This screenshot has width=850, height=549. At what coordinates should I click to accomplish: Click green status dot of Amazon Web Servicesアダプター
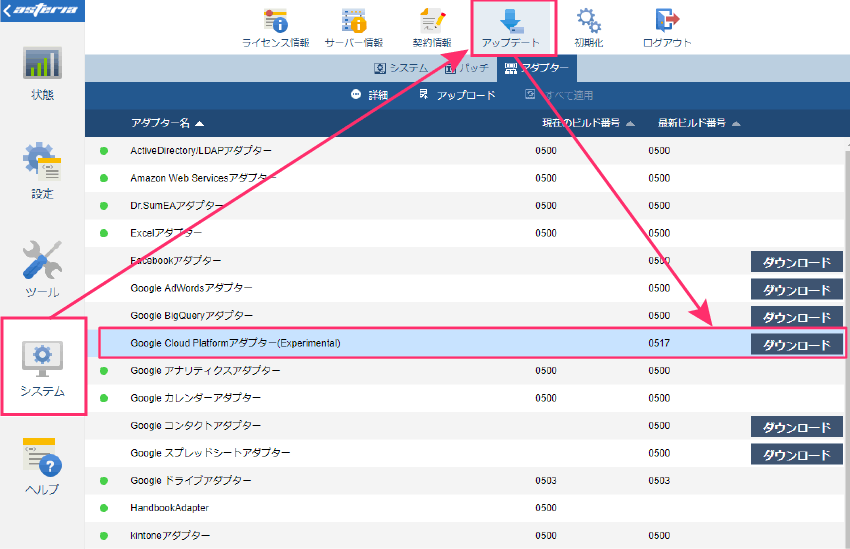[104, 178]
